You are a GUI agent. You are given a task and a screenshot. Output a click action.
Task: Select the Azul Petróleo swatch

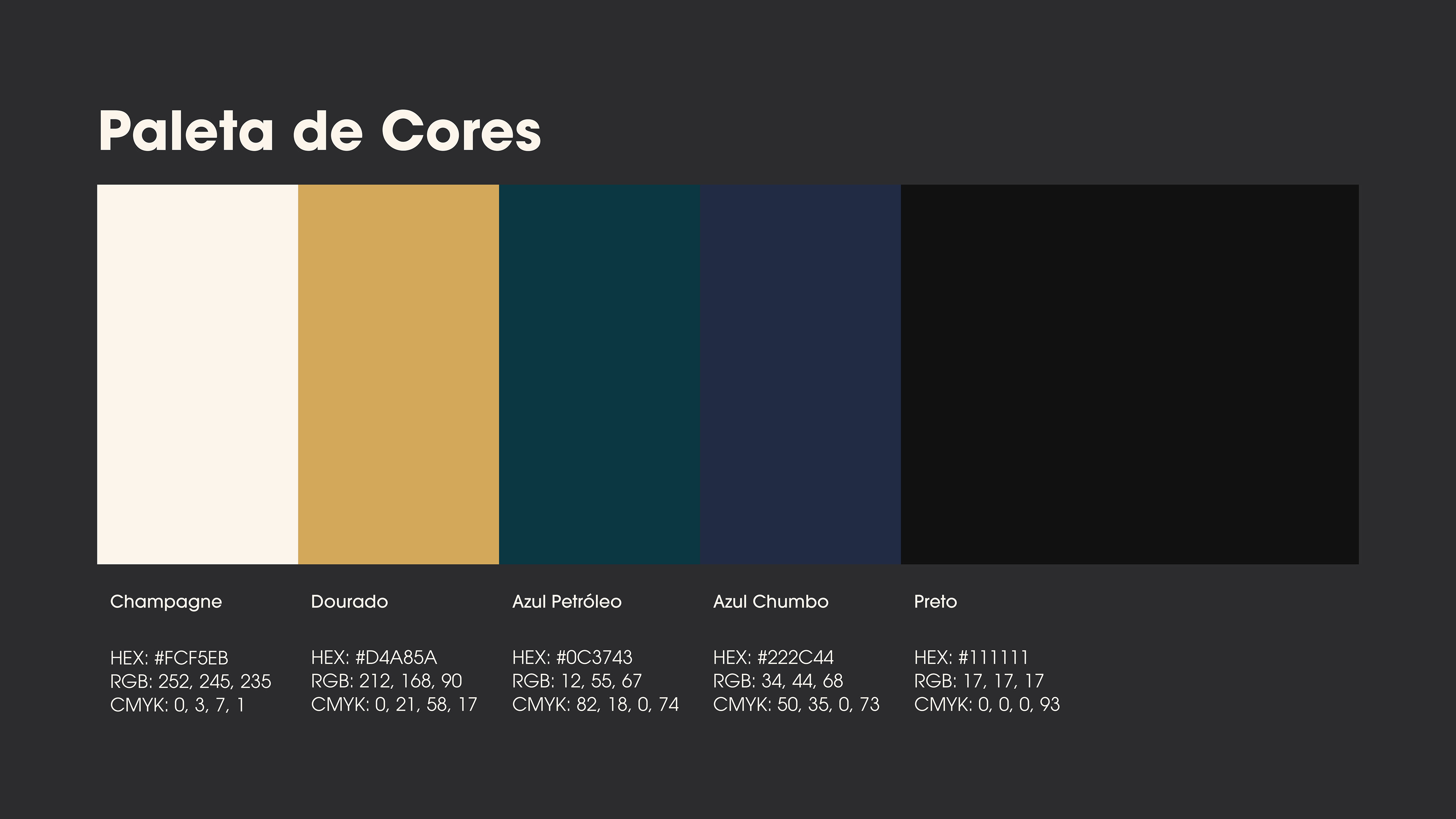click(600, 374)
